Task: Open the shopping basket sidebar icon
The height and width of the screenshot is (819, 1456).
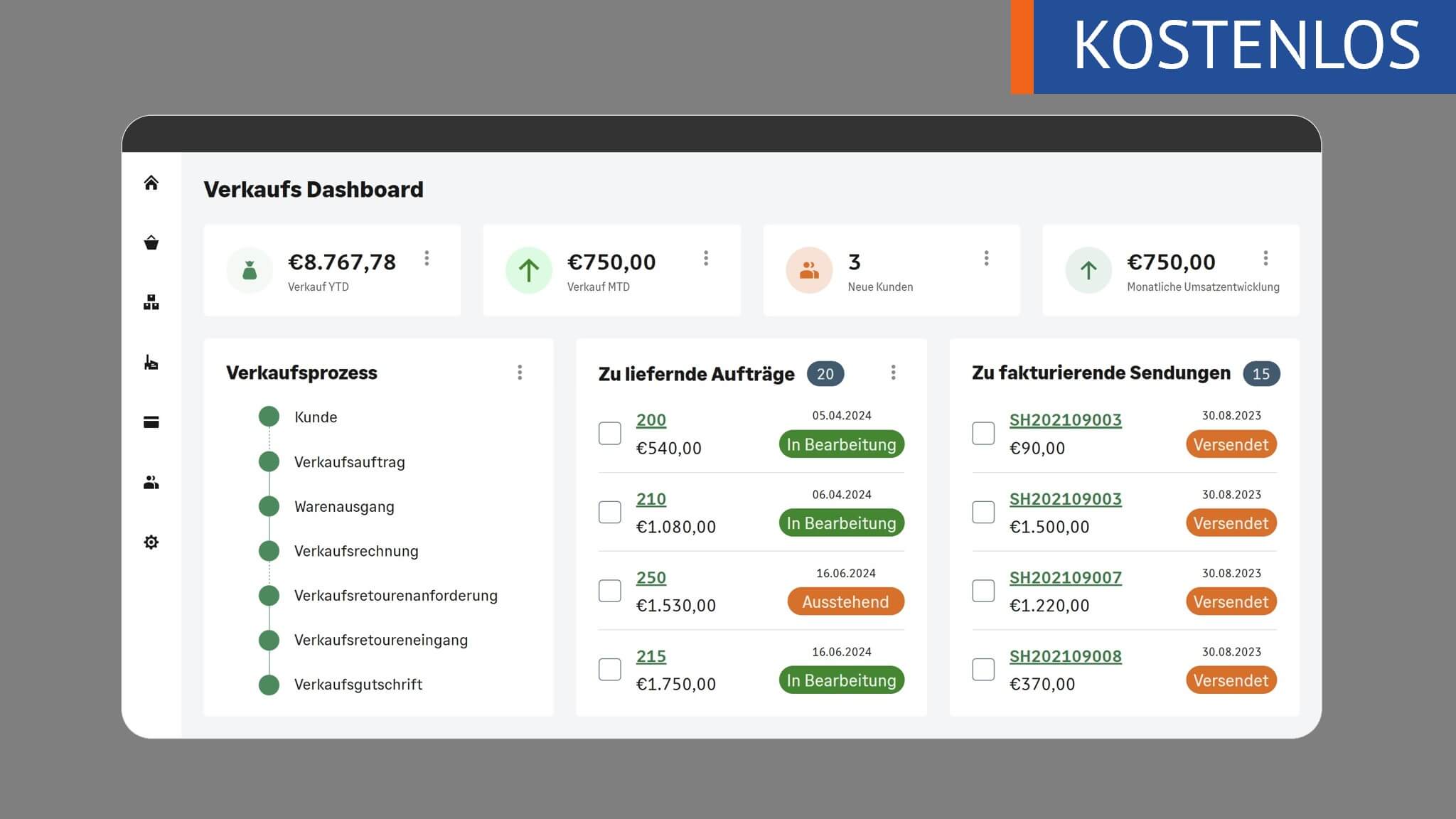Action: tap(151, 243)
